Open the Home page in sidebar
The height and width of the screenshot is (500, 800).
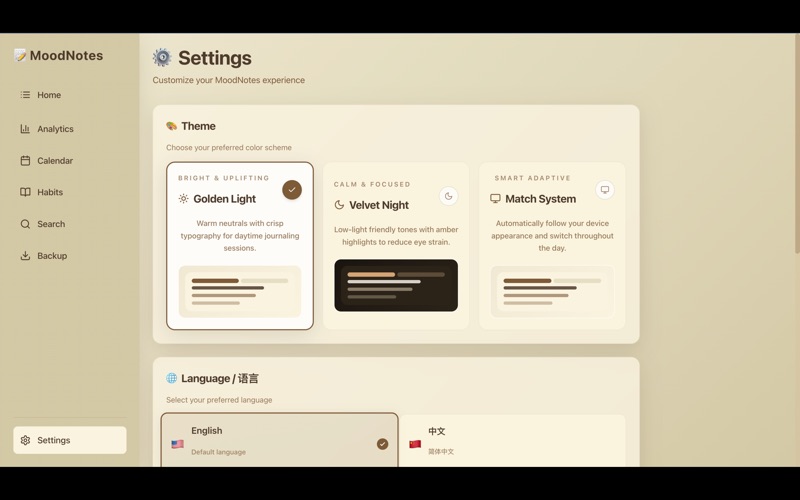pos(70,95)
